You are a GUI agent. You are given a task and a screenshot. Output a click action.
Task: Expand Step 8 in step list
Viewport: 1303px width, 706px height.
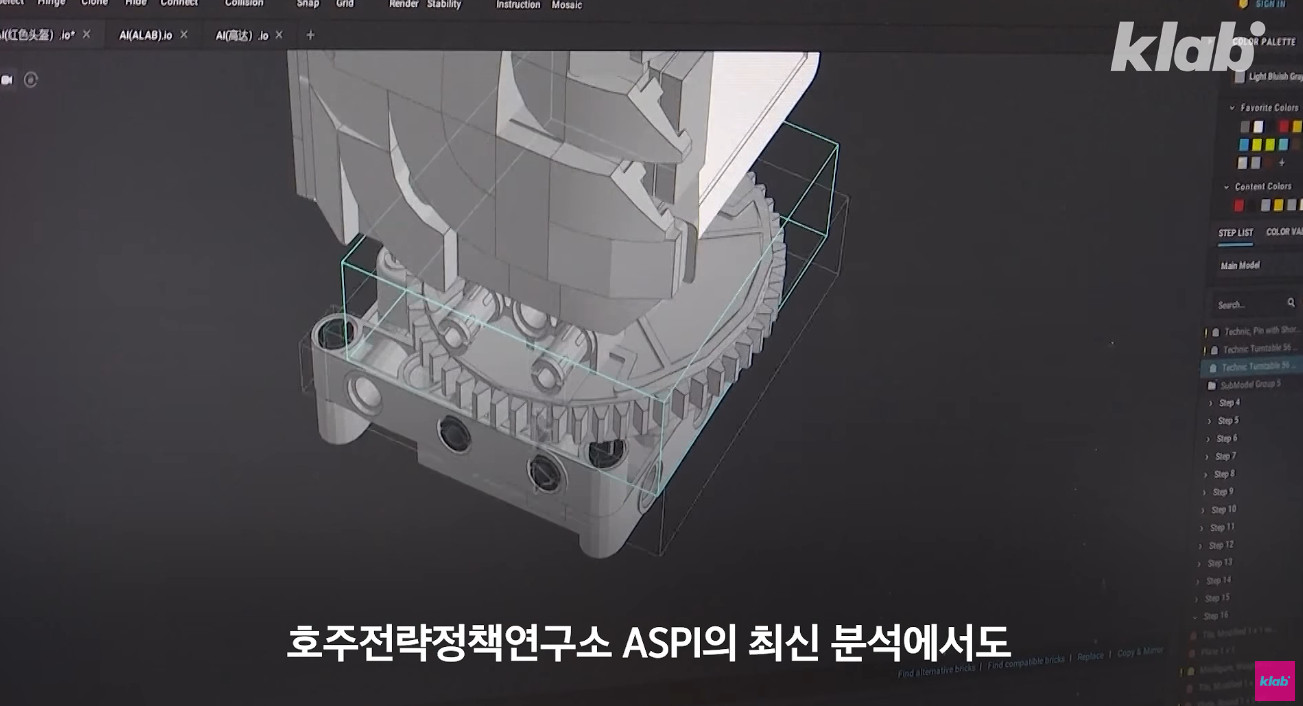click(x=1207, y=475)
